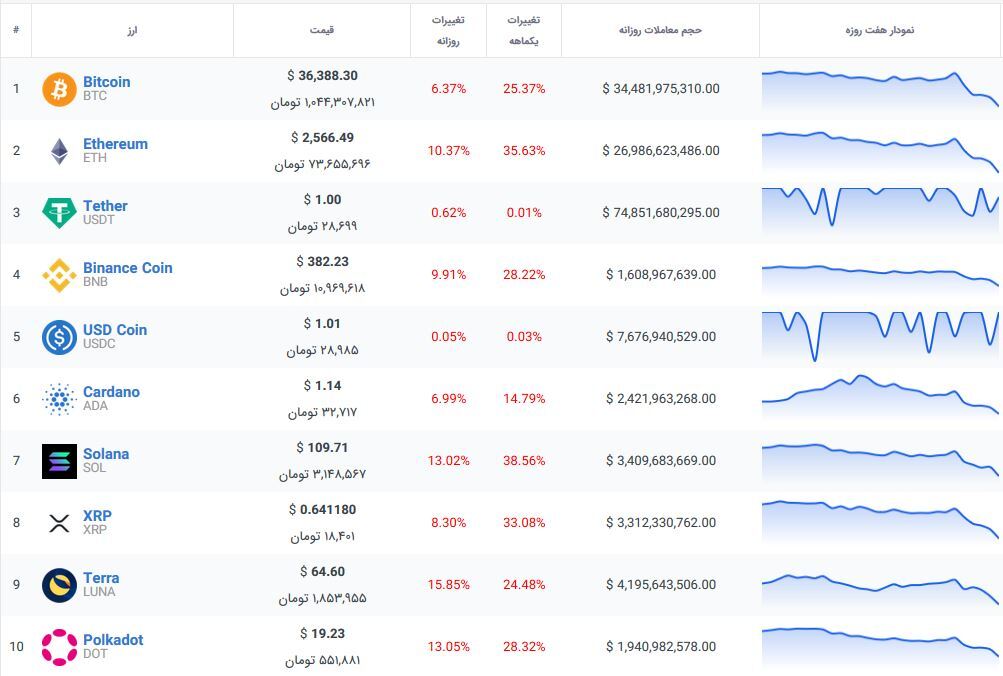Click the Terra LUNA logo icon

click(59, 585)
